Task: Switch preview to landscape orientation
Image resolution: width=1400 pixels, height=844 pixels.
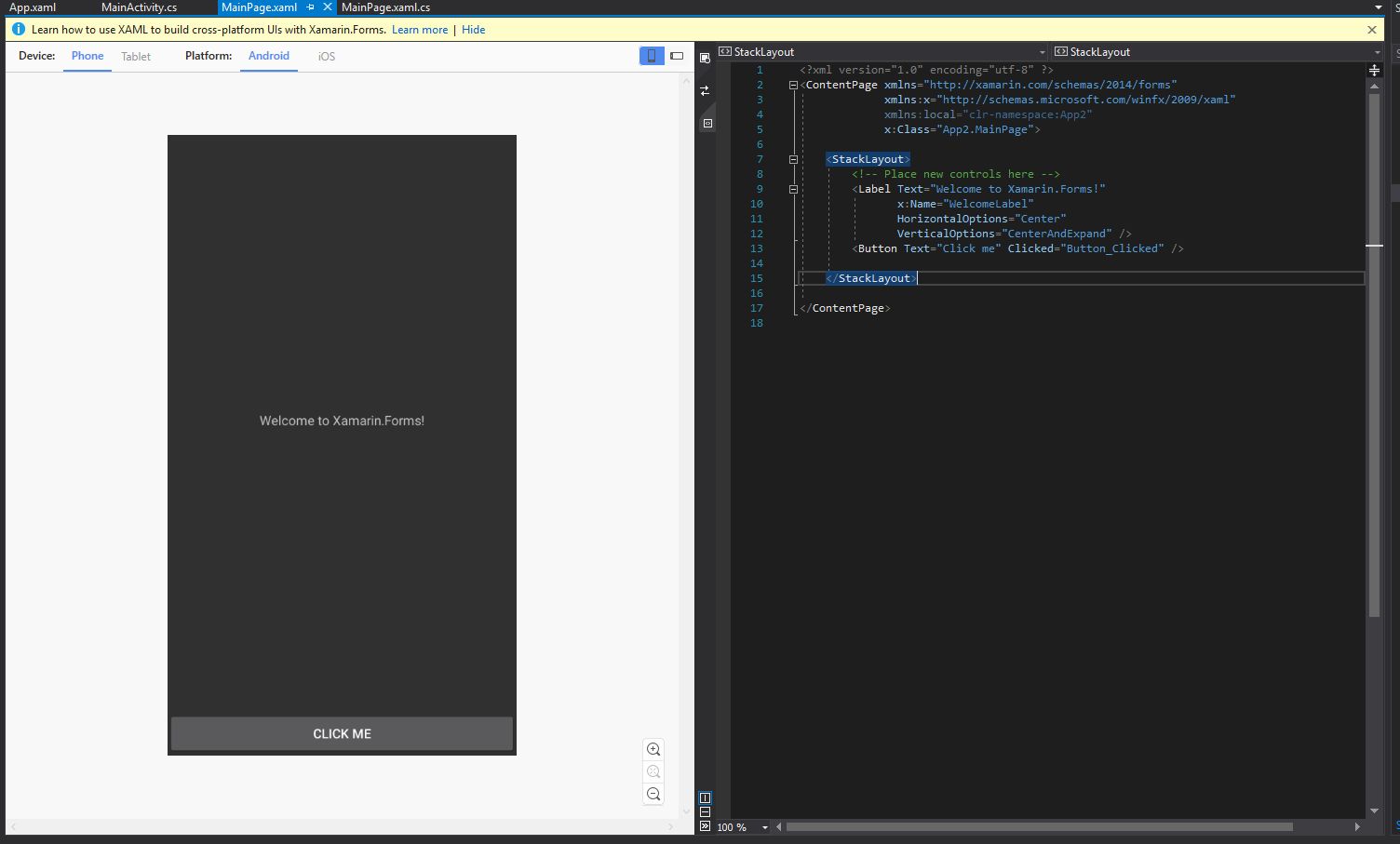Action: tap(677, 56)
